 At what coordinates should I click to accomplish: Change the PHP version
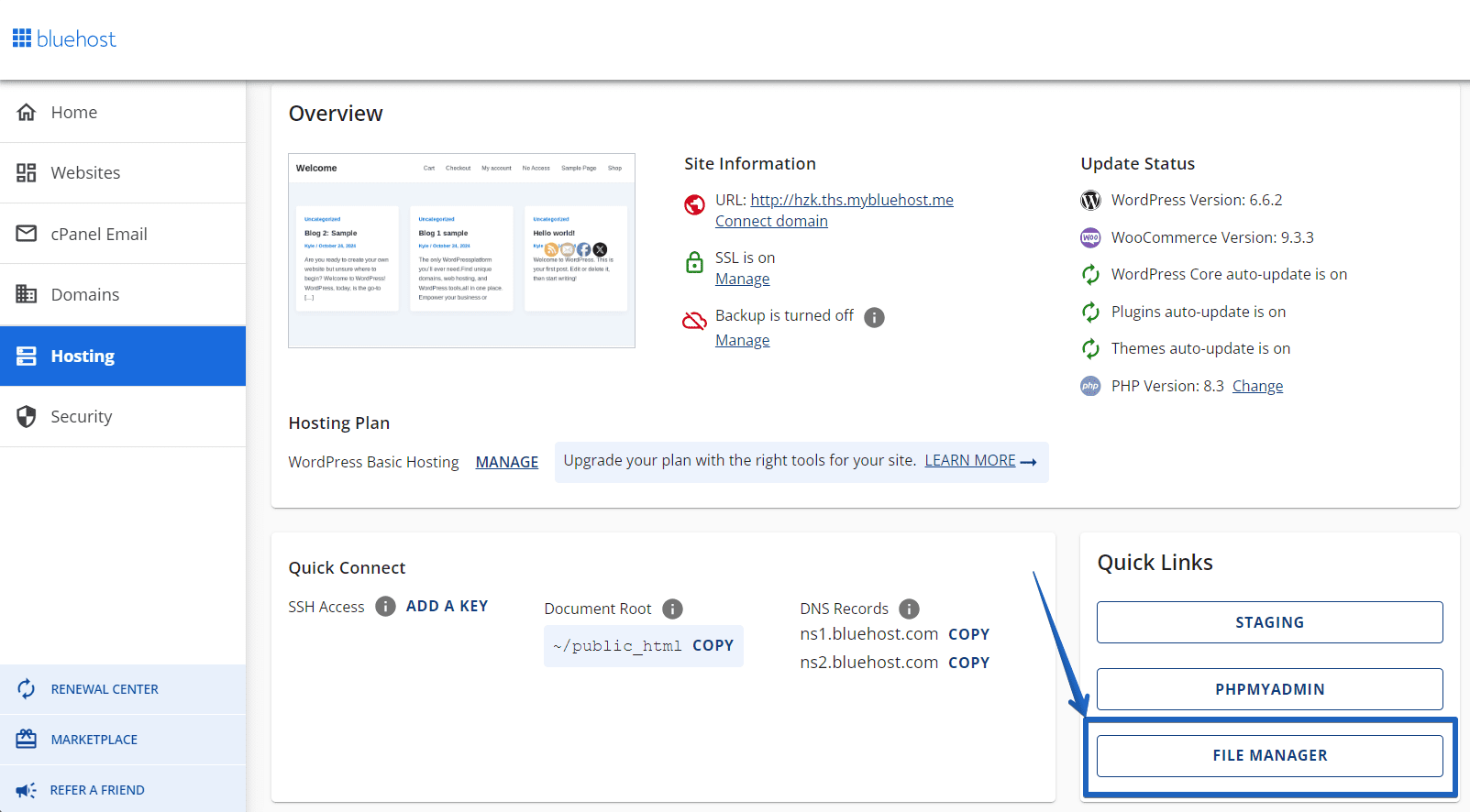point(1257,386)
